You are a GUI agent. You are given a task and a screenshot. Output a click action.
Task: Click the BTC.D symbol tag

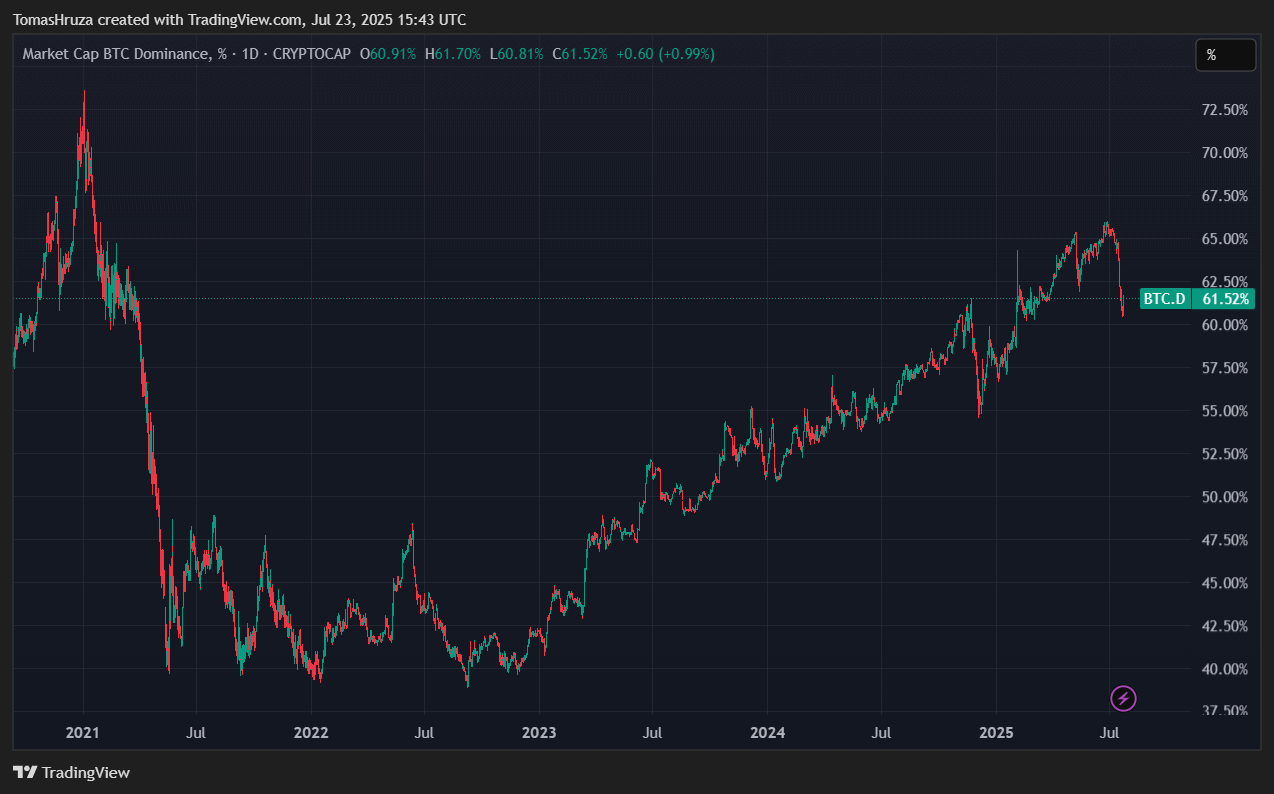pos(1164,299)
